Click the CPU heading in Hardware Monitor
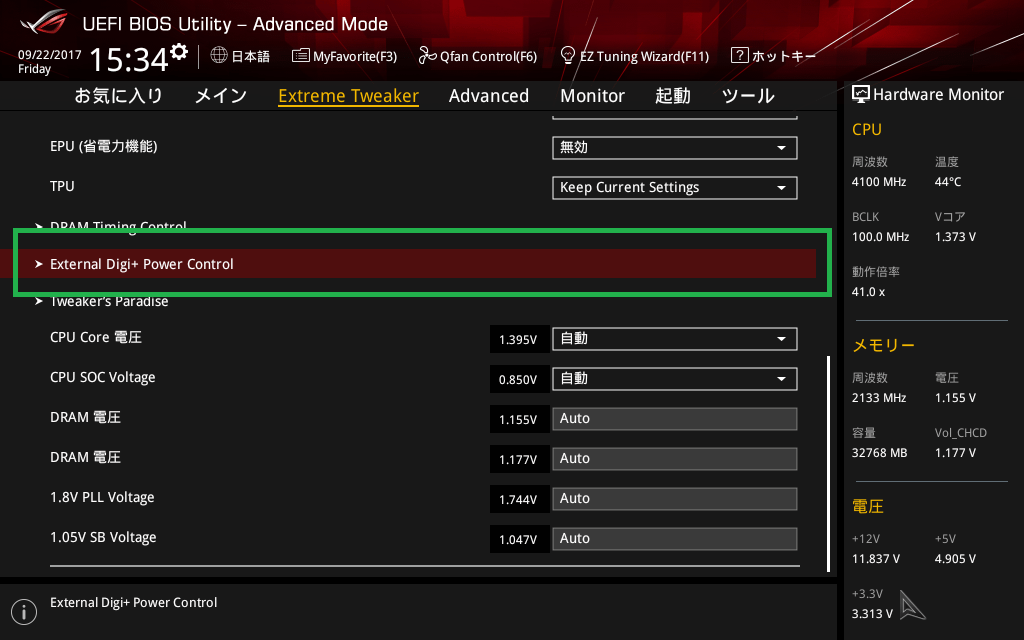1024x640 pixels. coord(867,129)
